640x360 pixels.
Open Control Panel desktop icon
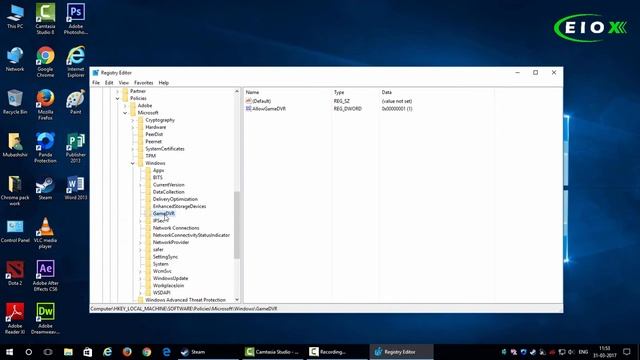(x=15, y=231)
